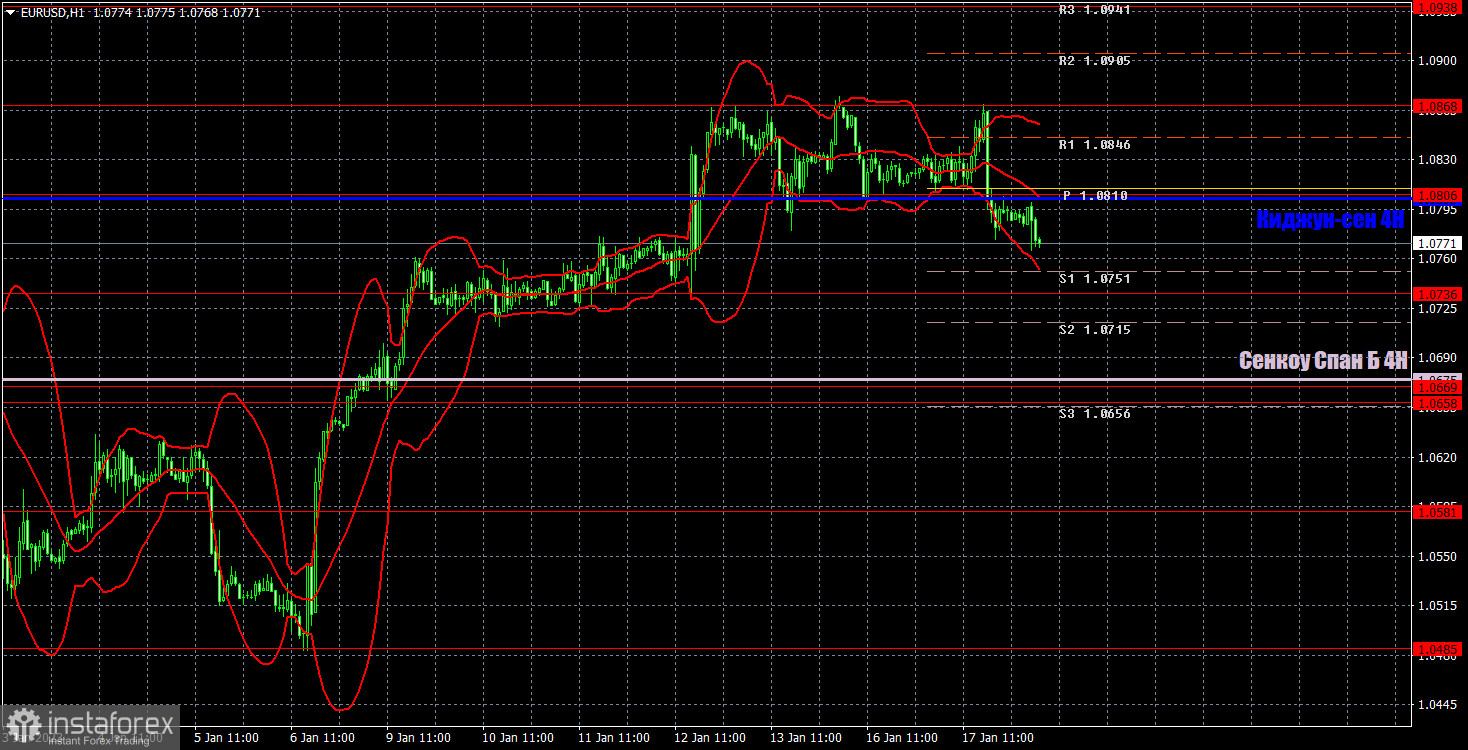Click the Сенкоу Спан Б 4H label

point(1323,360)
